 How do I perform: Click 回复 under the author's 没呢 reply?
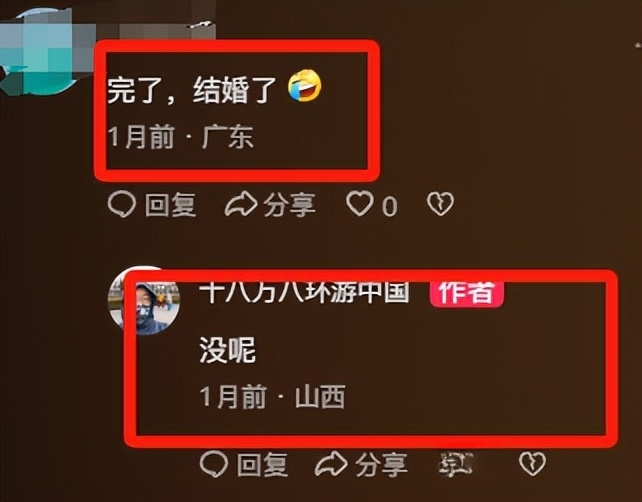pos(262,465)
